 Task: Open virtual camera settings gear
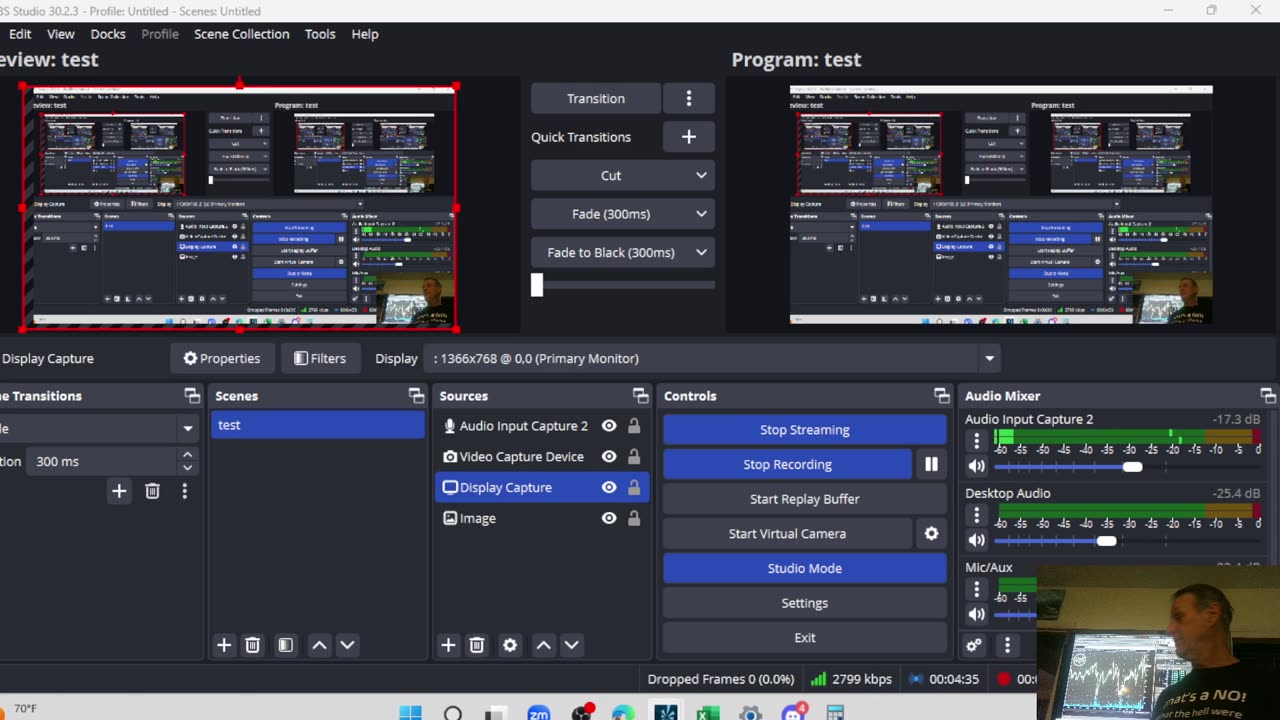tap(931, 533)
